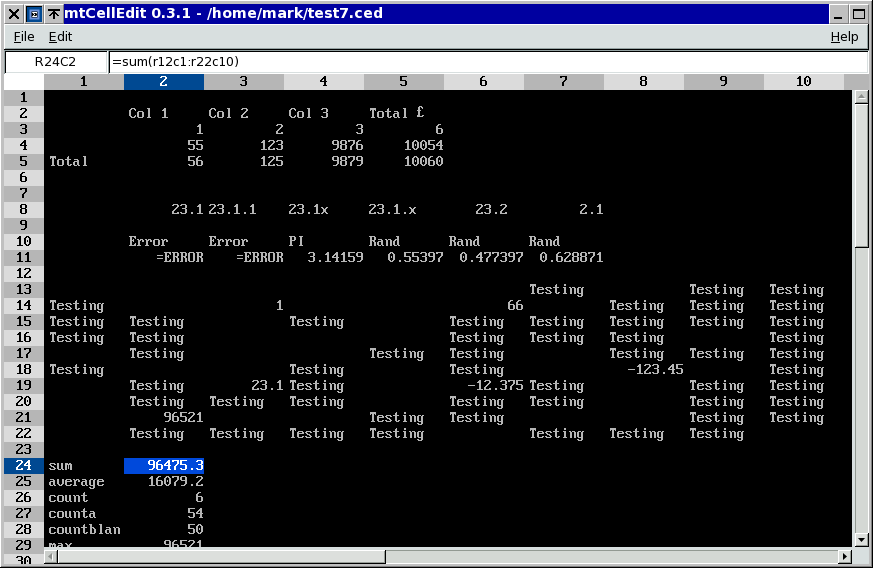This screenshot has height=568, width=873.
Task: Click the sticky window icon in title bar
Action: 32,13
